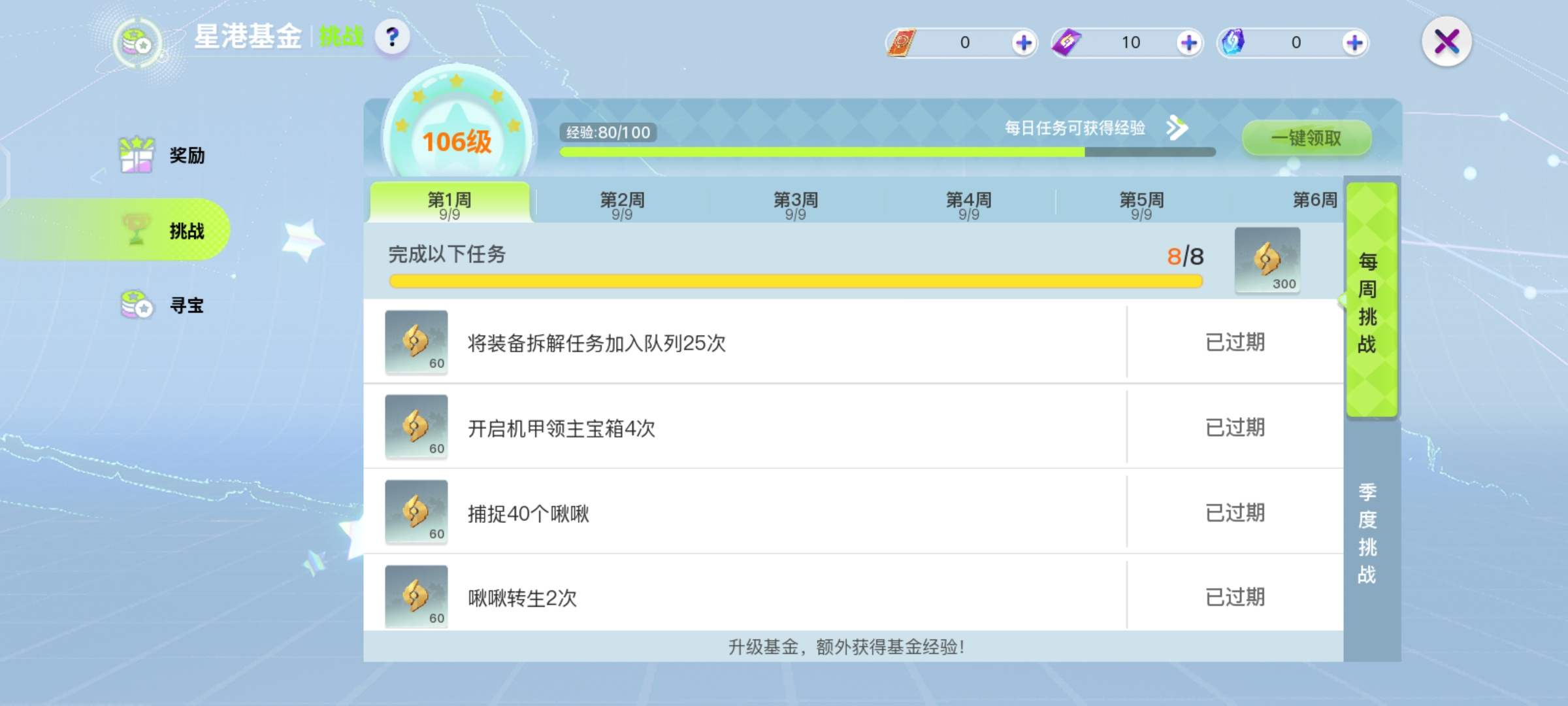Click 一键领取 claim all button
The height and width of the screenshot is (706, 1568).
1306,137
